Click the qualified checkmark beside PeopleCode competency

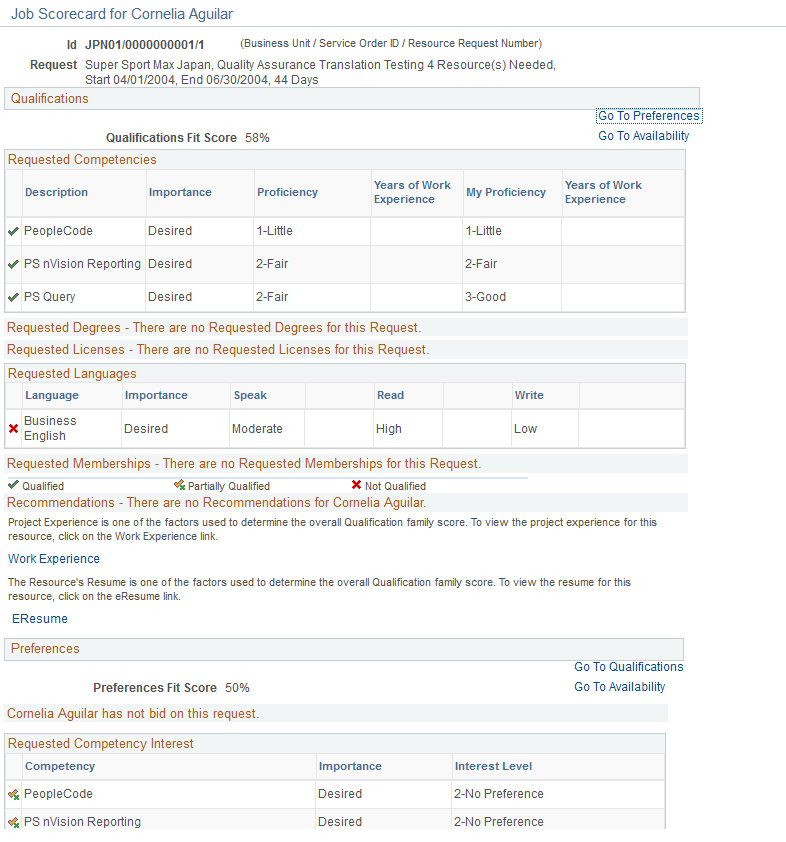(13, 231)
